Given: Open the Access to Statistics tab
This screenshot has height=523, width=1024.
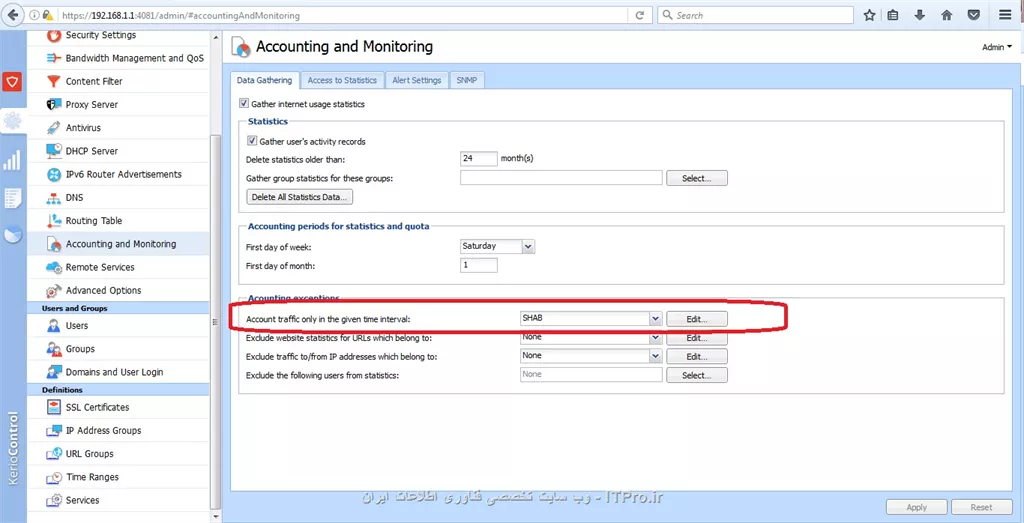Looking at the screenshot, I should (342, 80).
